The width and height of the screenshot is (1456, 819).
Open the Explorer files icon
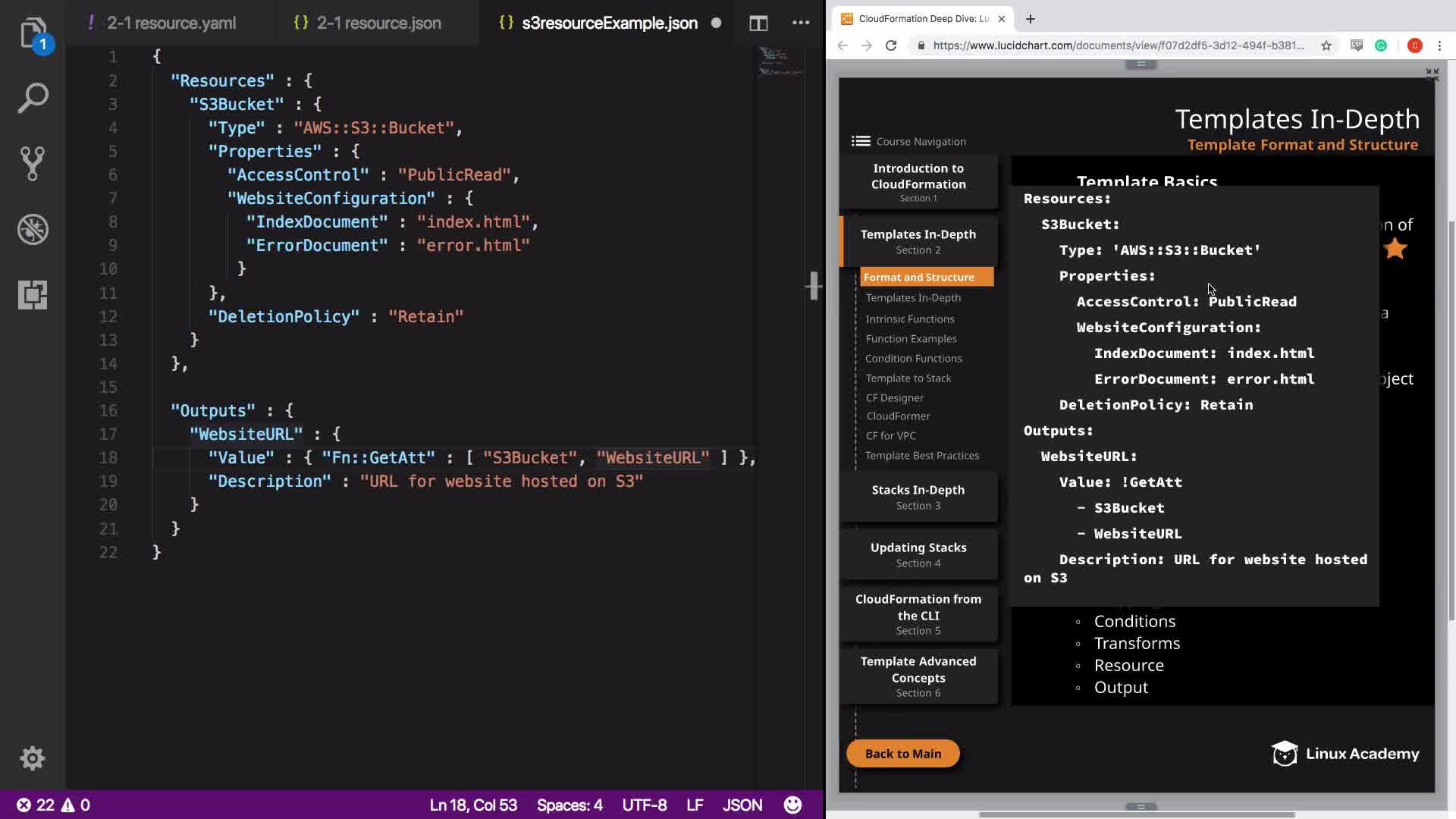pos(33,33)
